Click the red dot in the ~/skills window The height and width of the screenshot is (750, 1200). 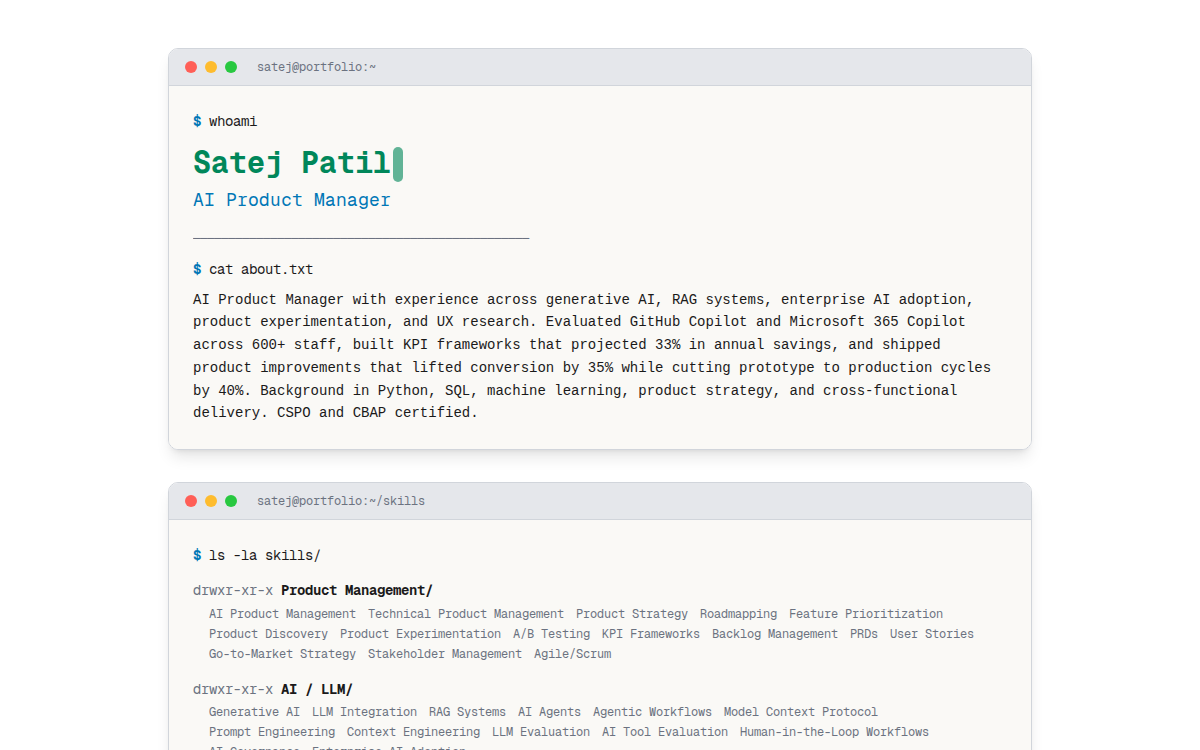coord(191,501)
